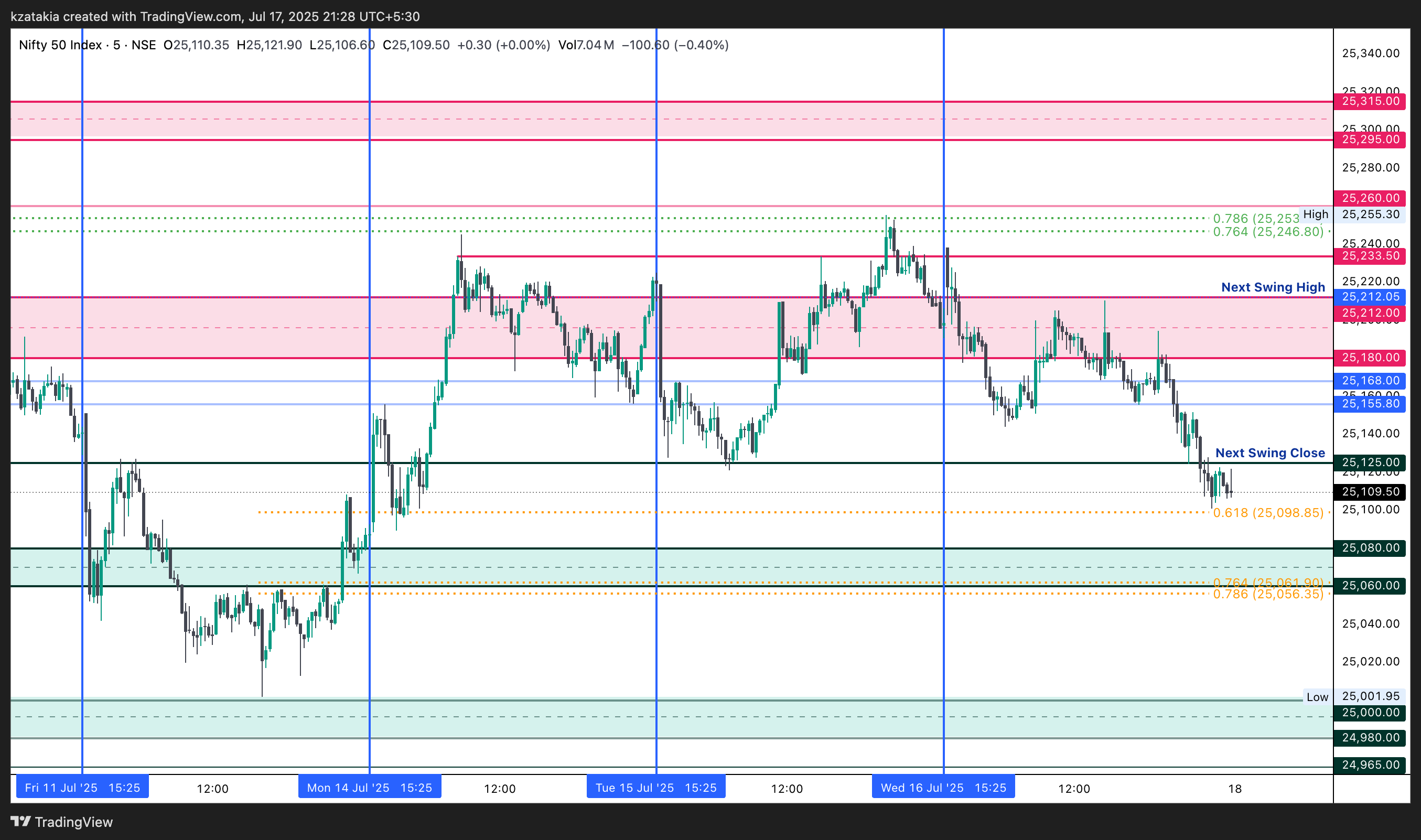1421x840 pixels.
Task: Select the Next Swing Close annotation
Action: [1270, 454]
